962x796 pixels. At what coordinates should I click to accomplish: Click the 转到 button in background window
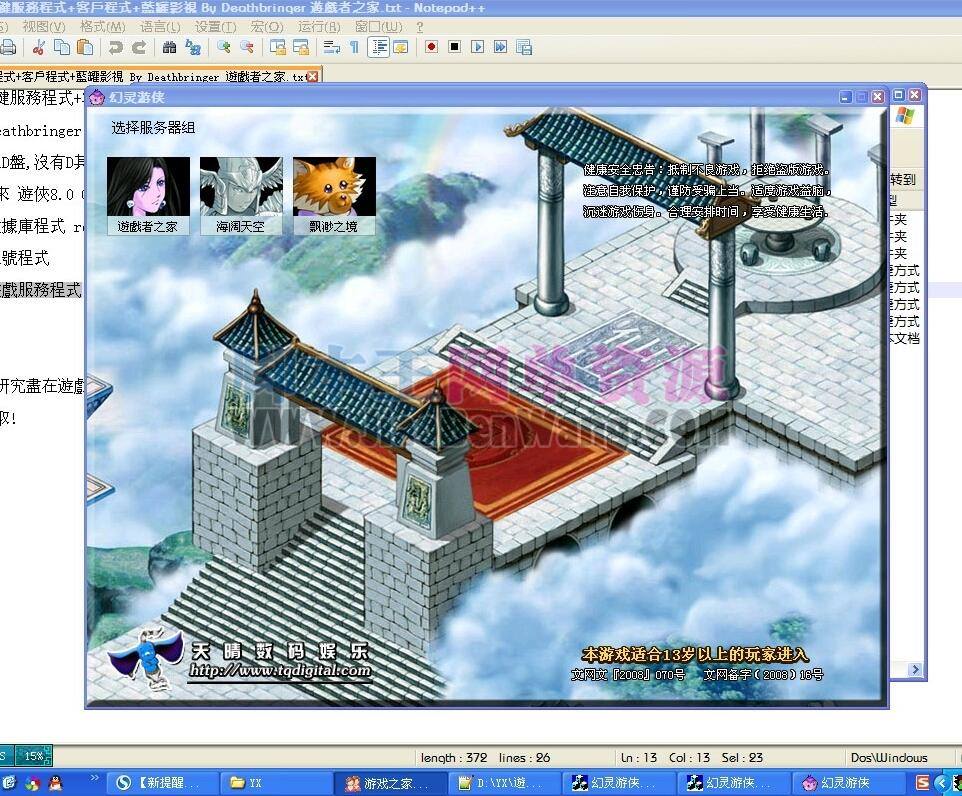(902, 179)
